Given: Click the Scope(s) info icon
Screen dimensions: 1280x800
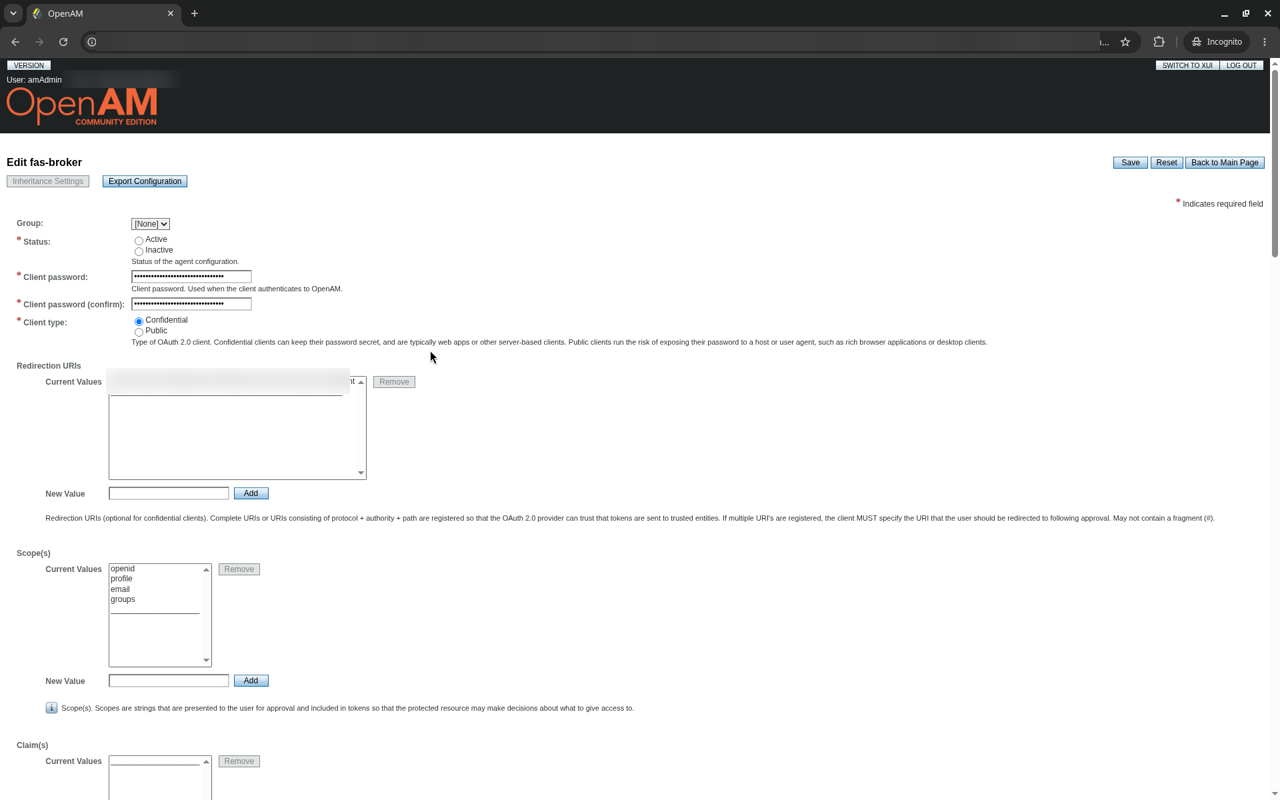Looking at the screenshot, I should [51, 708].
